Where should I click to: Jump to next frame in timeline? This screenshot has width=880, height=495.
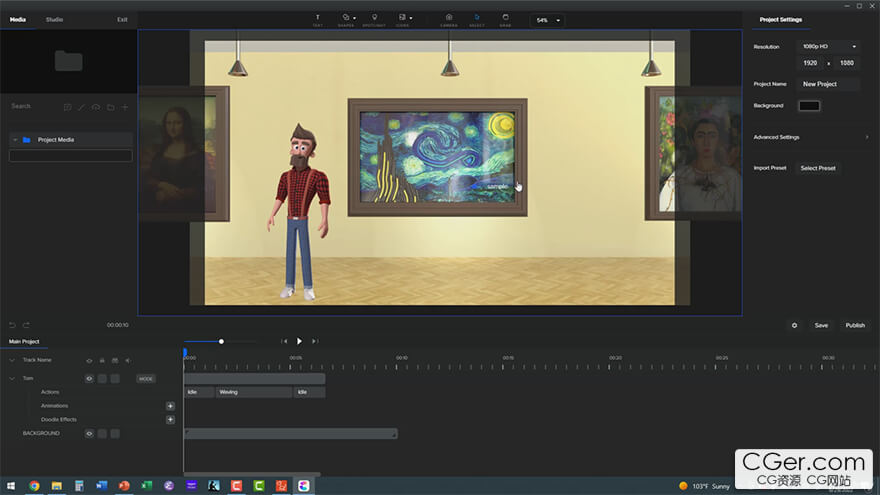click(x=315, y=341)
